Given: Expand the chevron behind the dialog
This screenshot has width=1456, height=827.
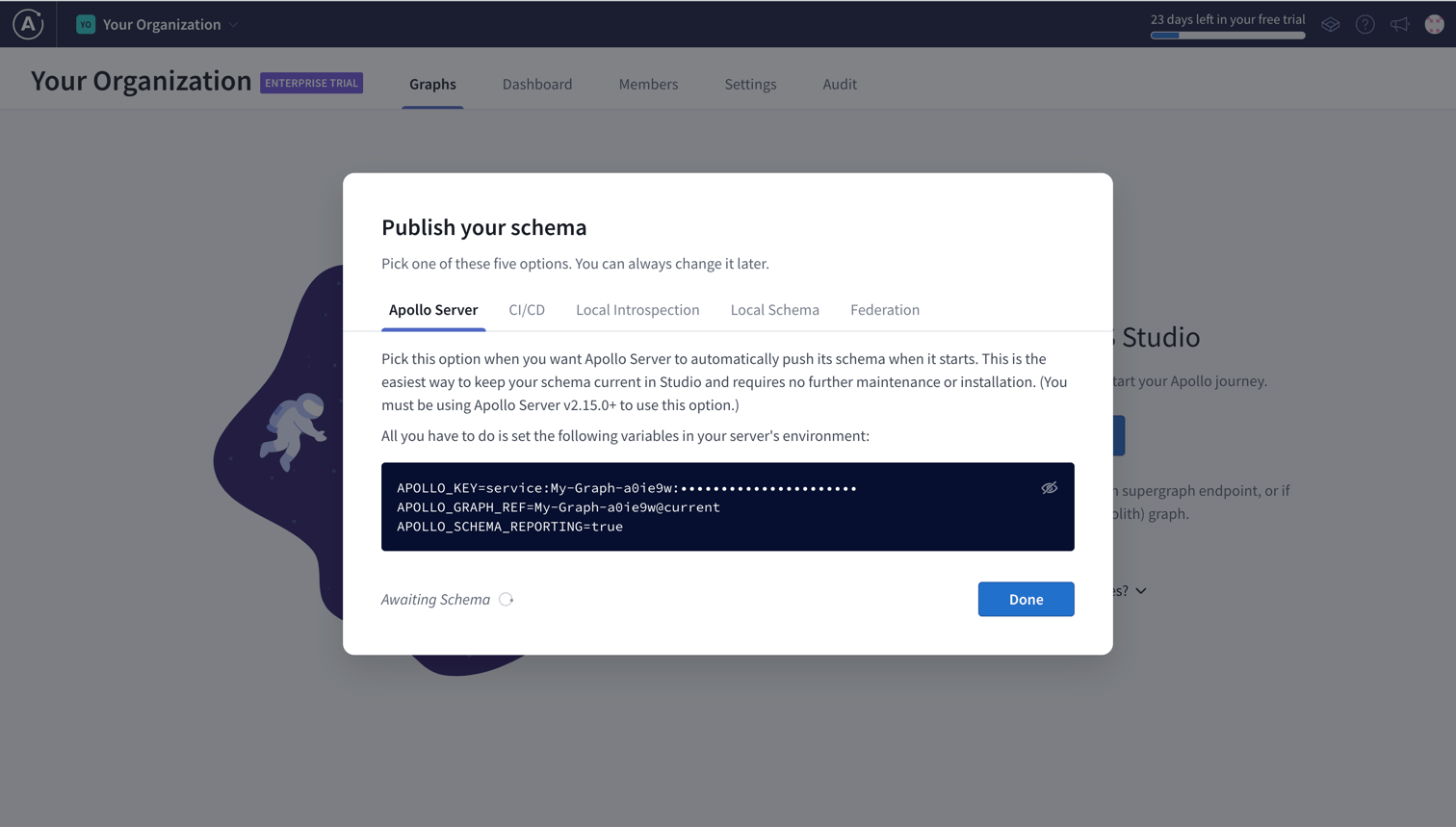Looking at the screenshot, I should pyautogui.click(x=1141, y=591).
